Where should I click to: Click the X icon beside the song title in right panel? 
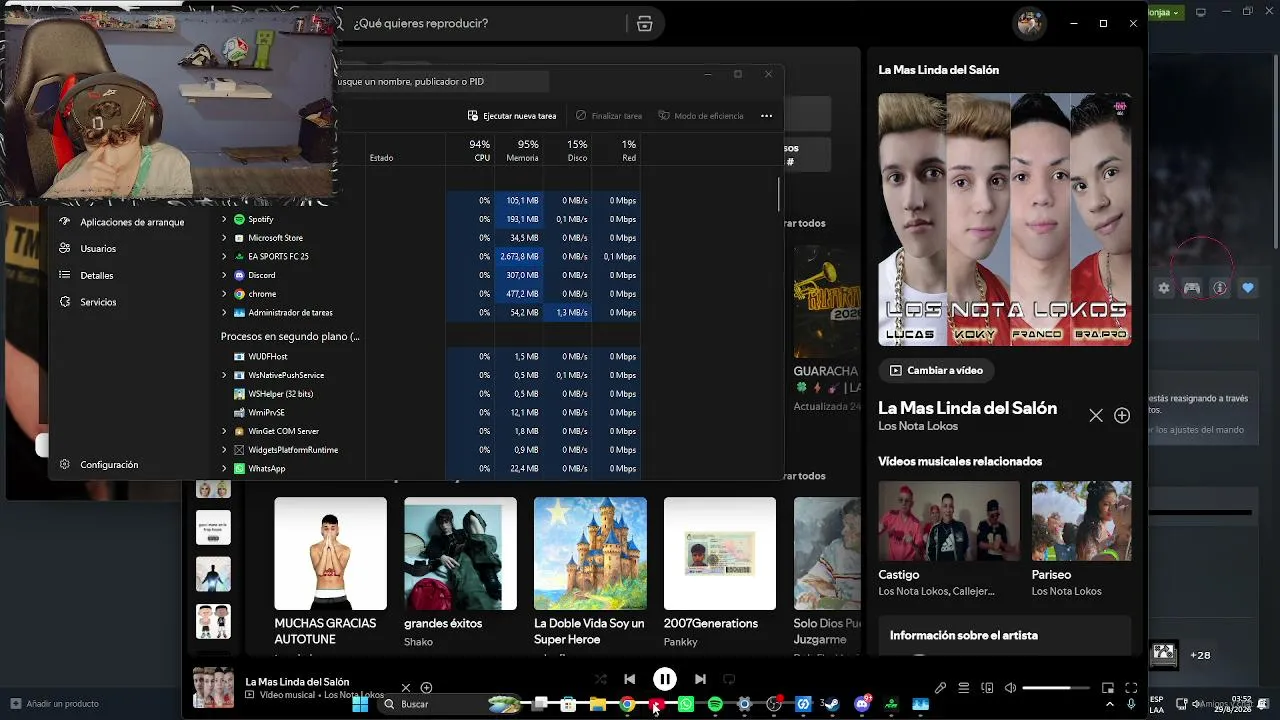pyautogui.click(x=1096, y=415)
